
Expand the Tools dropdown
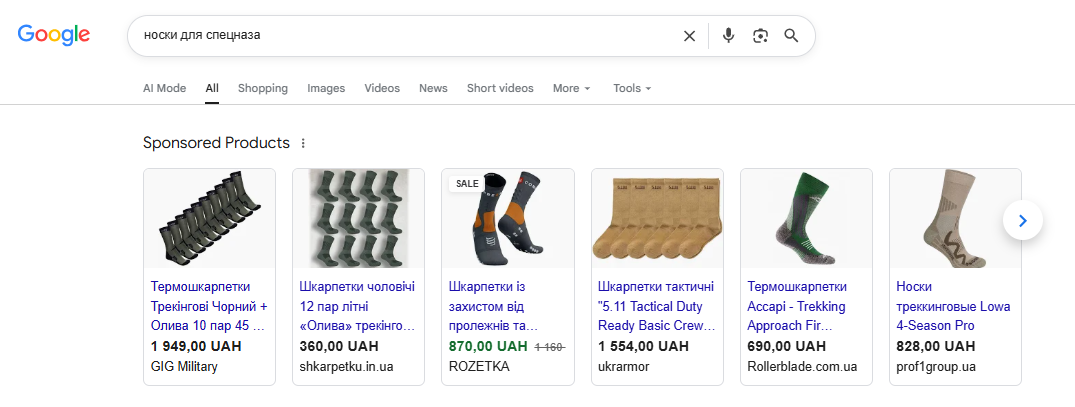(632, 88)
